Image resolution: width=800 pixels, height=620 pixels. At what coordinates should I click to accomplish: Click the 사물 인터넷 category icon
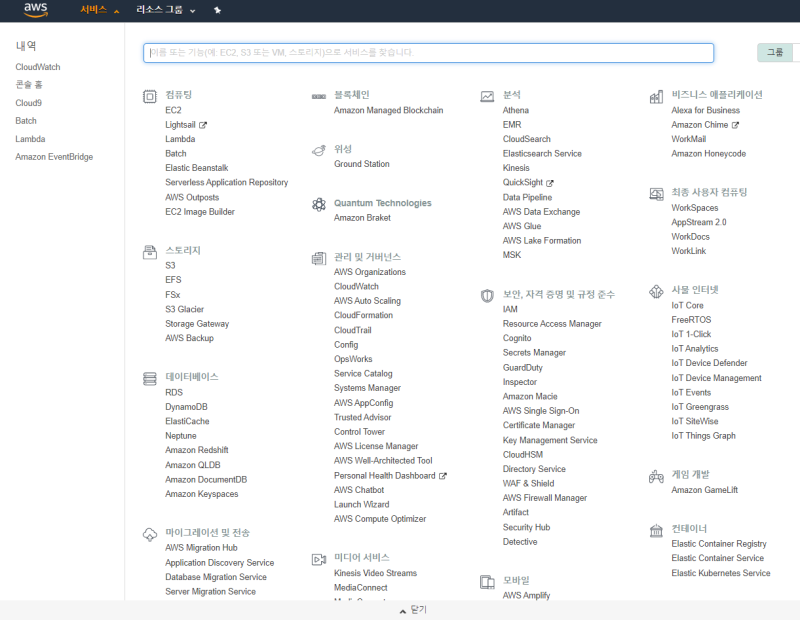pyautogui.click(x=656, y=291)
